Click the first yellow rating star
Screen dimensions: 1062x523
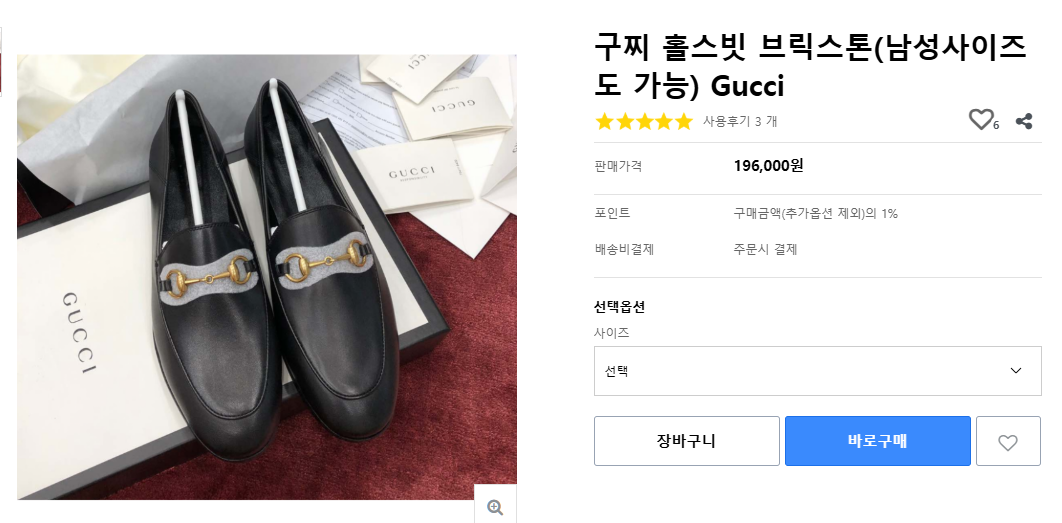[604, 122]
